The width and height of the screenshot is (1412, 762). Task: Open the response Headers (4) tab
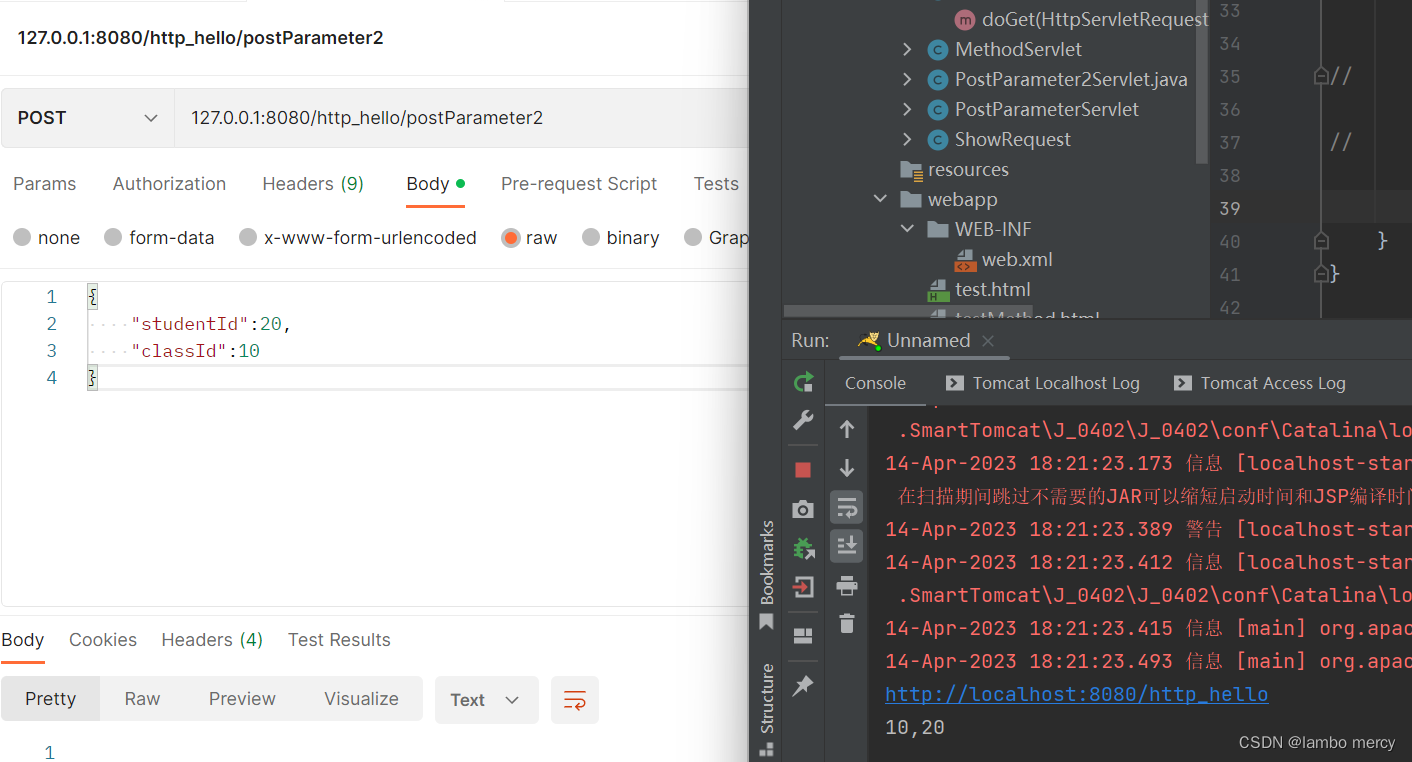[212, 640]
